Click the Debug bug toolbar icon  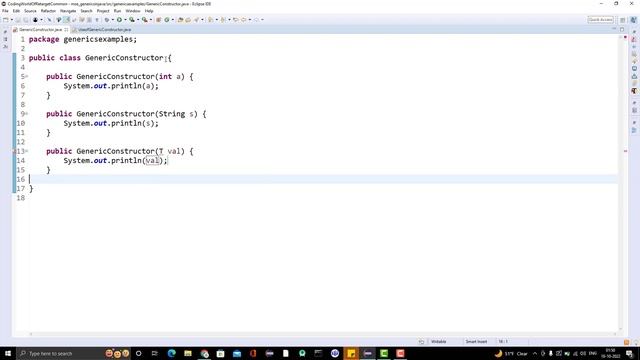[107, 20]
